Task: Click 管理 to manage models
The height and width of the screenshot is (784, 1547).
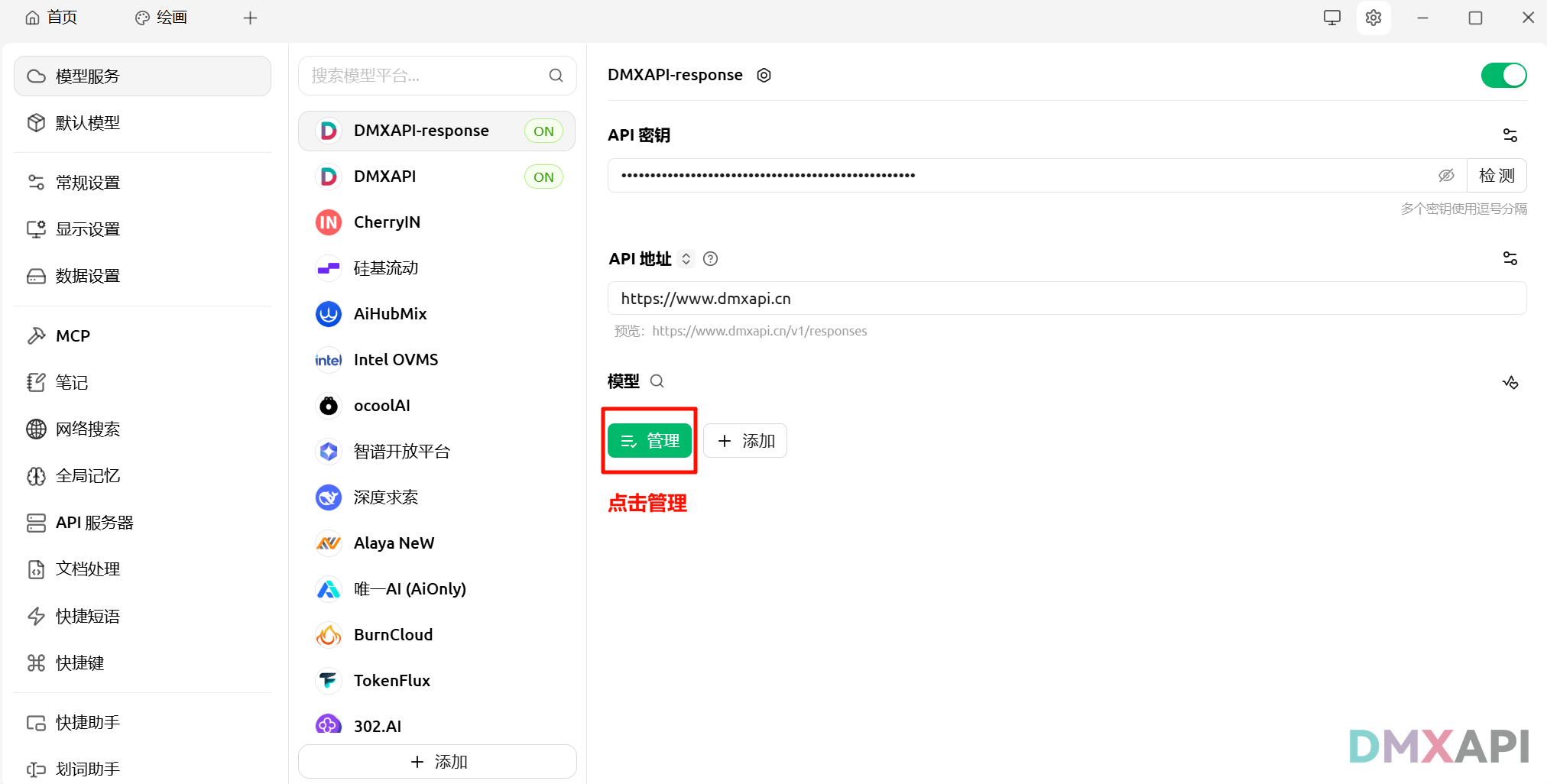Action: coord(649,440)
